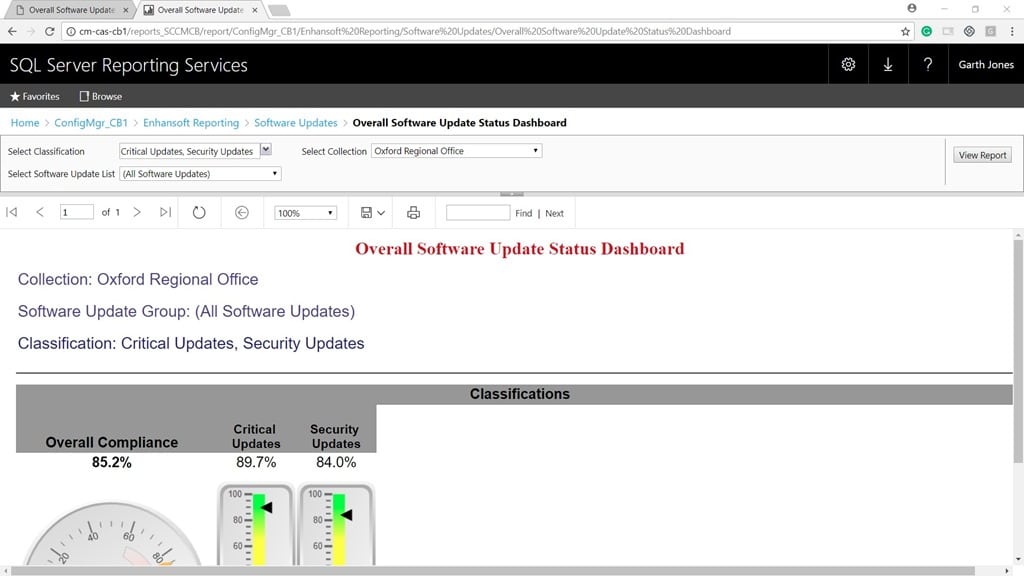1024x576 pixels.
Task: Open the Software Updates breadcrumb folder
Action: pyautogui.click(x=296, y=123)
